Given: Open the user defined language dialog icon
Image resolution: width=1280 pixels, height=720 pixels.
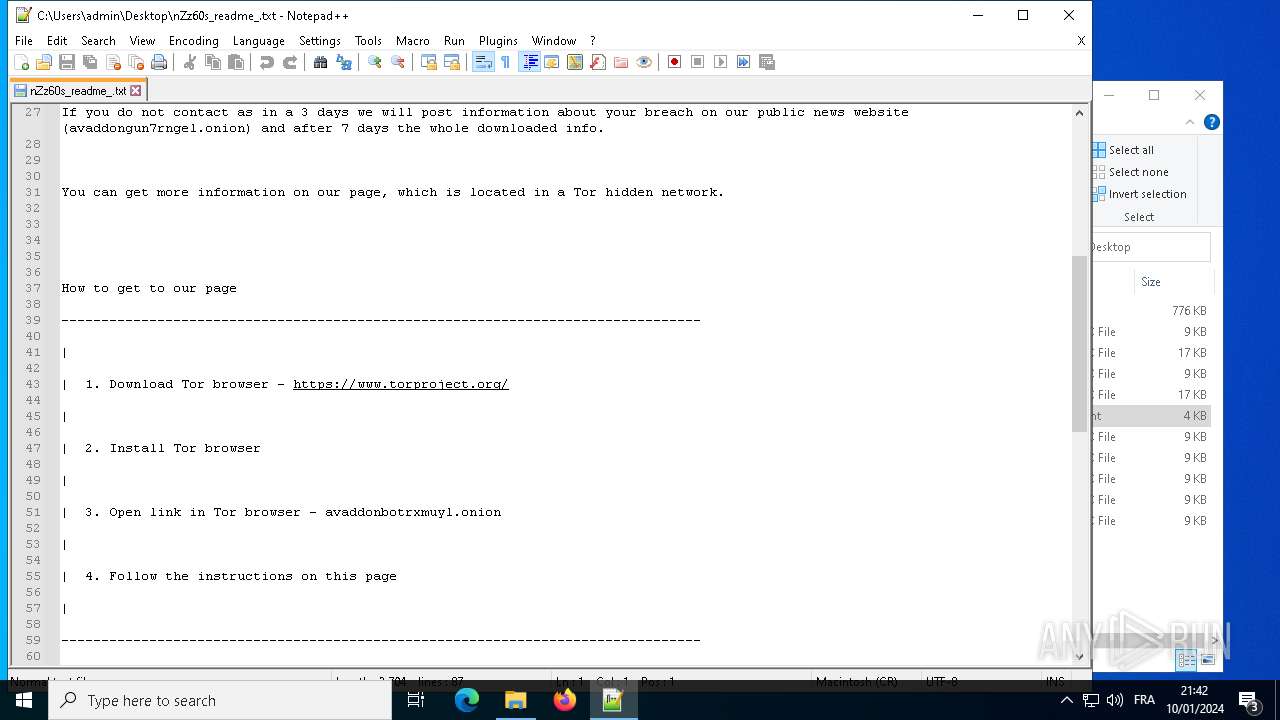Looking at the screenshot, I should 552,62.
